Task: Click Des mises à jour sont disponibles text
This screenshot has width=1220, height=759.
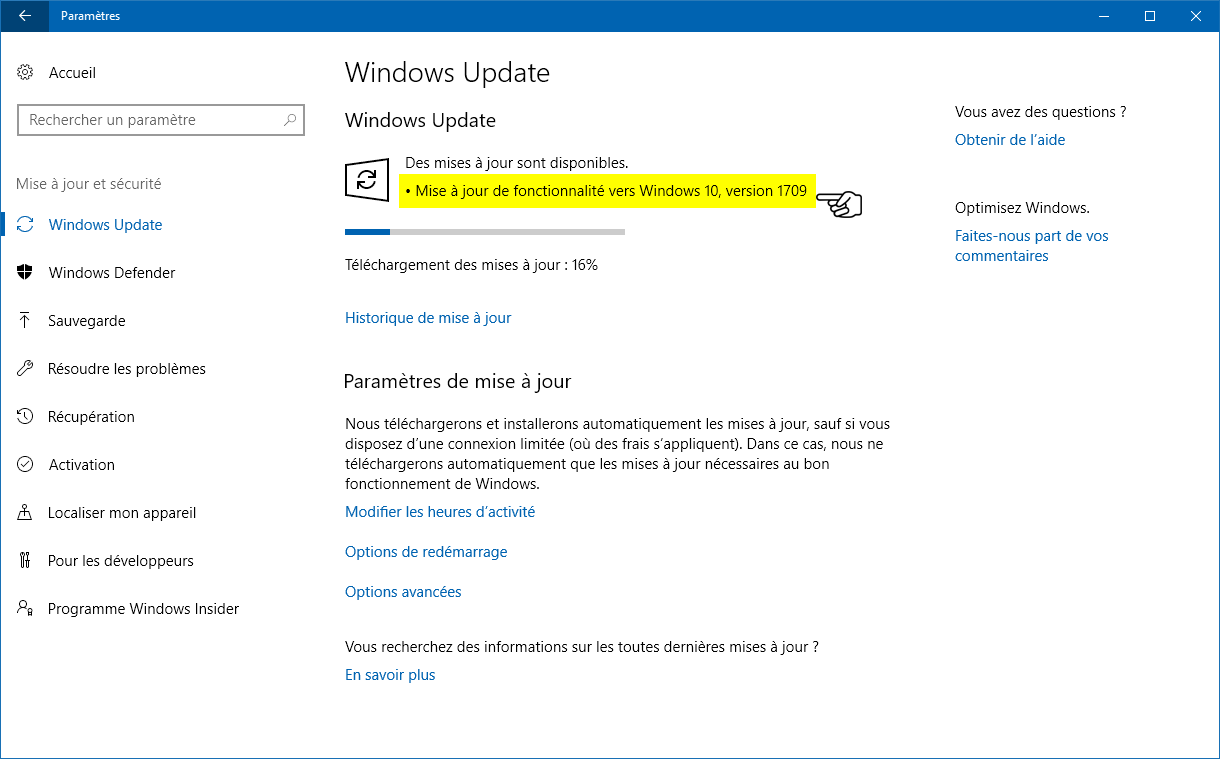Action: click(x=517, y=162)
